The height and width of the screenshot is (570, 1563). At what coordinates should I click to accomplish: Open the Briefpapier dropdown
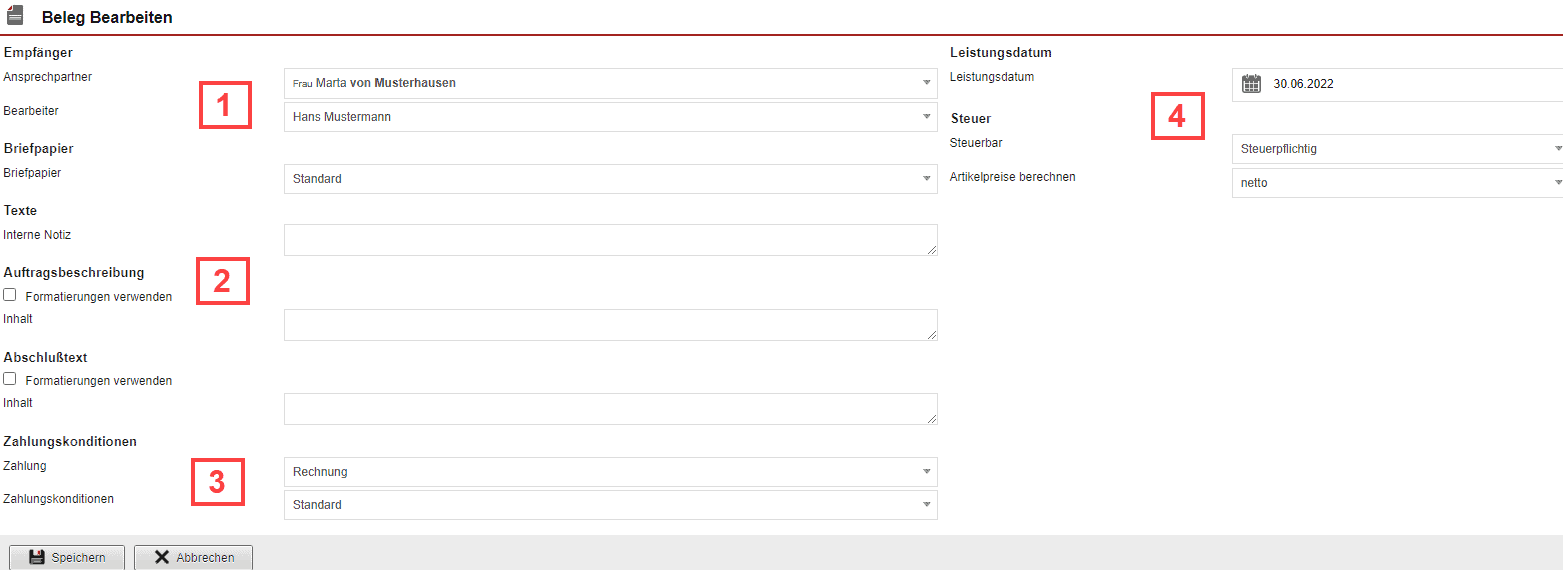point(610,179)
